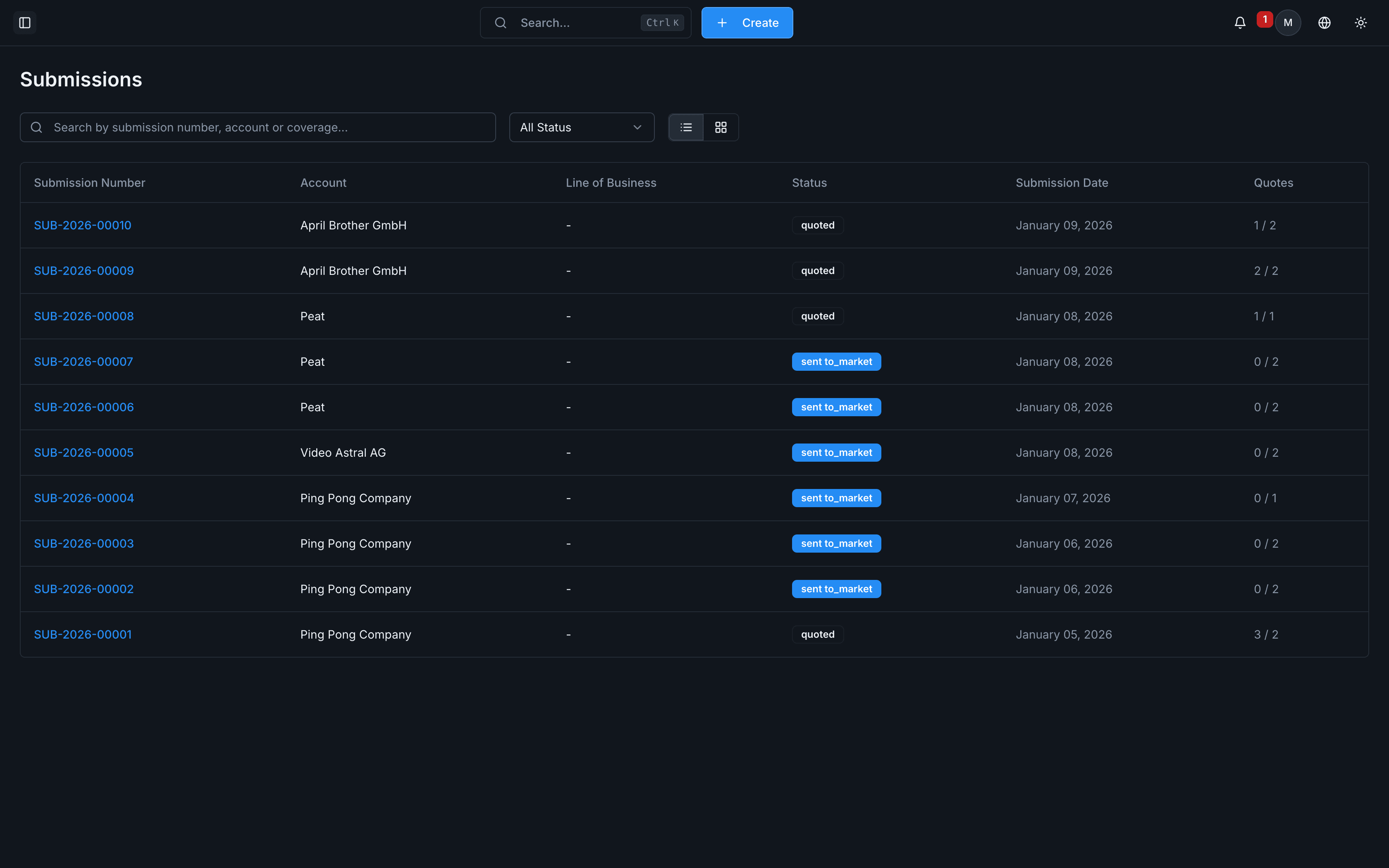Click the Status column header

(809, 183)
